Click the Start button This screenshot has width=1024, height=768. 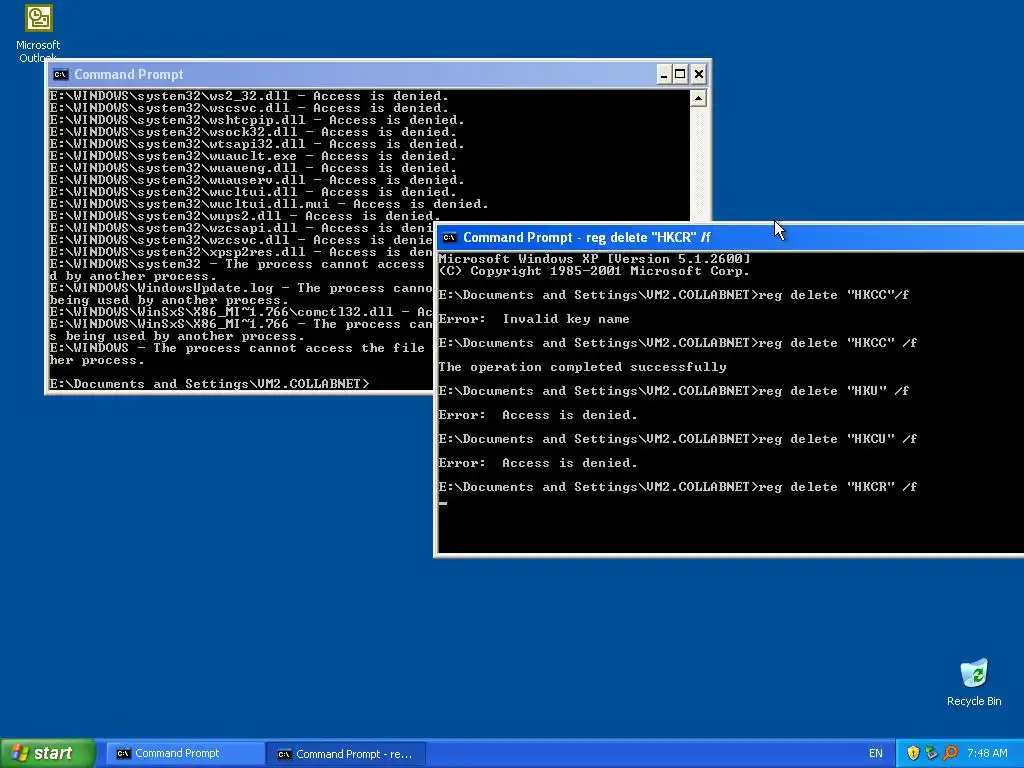click(47, 753)
